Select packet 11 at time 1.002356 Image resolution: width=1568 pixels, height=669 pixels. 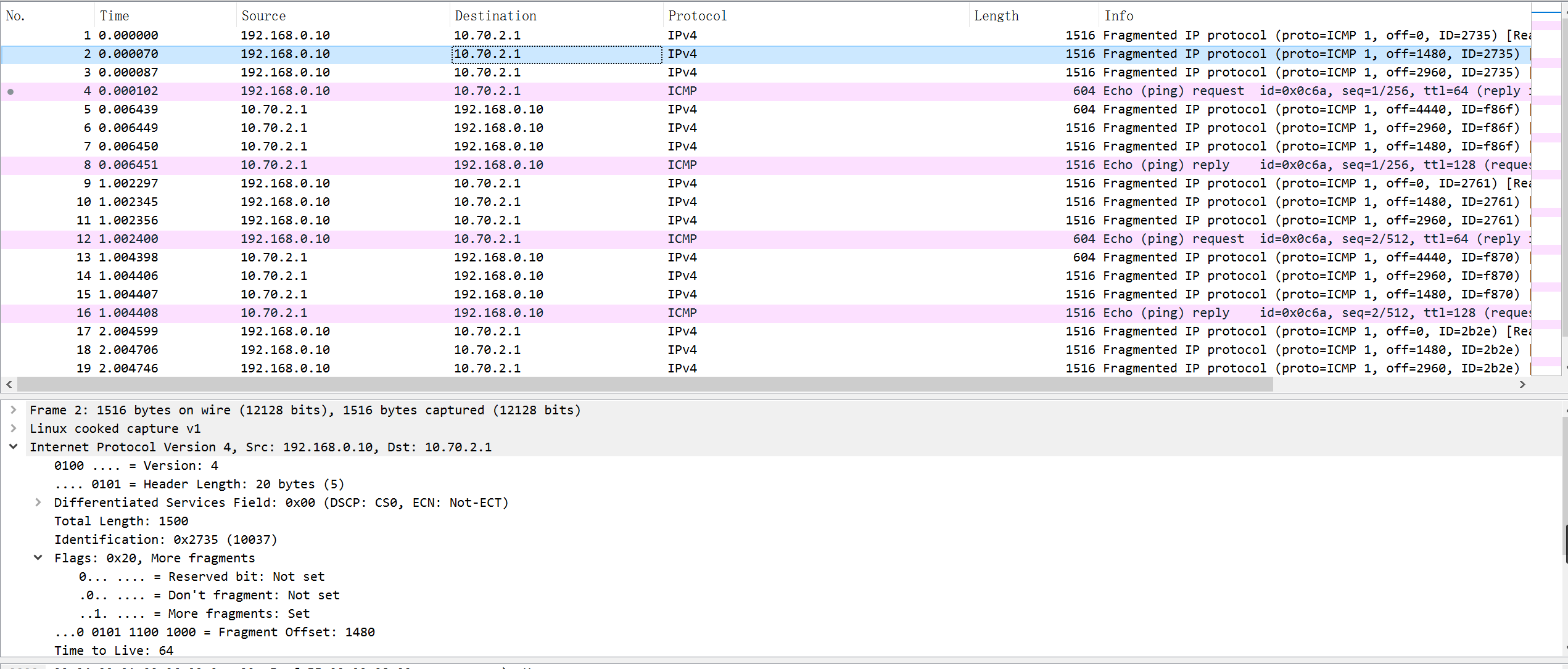pyautogui.click(x=765, y=220)
